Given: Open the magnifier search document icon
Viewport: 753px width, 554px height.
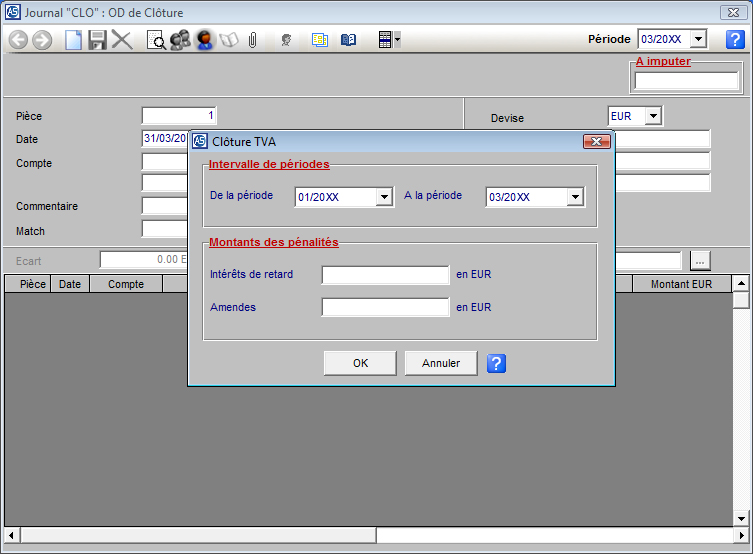Looking at the screenshot, I should [156, 40].
